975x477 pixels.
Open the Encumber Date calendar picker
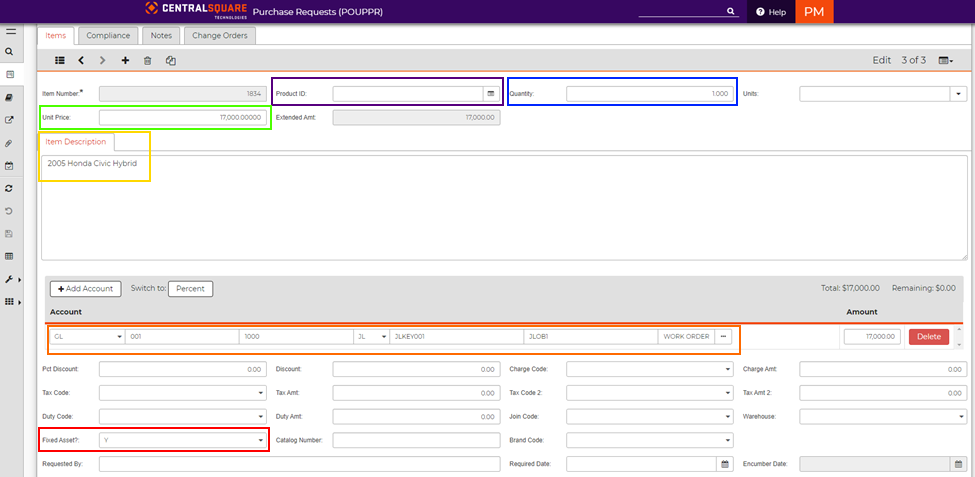click(x=958, y=463)
